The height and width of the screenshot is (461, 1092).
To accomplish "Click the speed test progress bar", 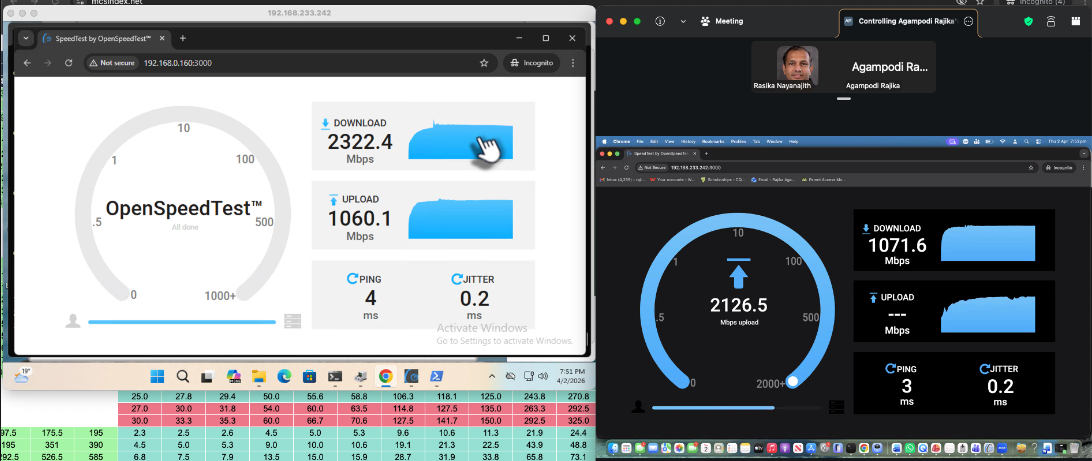I will (x=181, y=322).
